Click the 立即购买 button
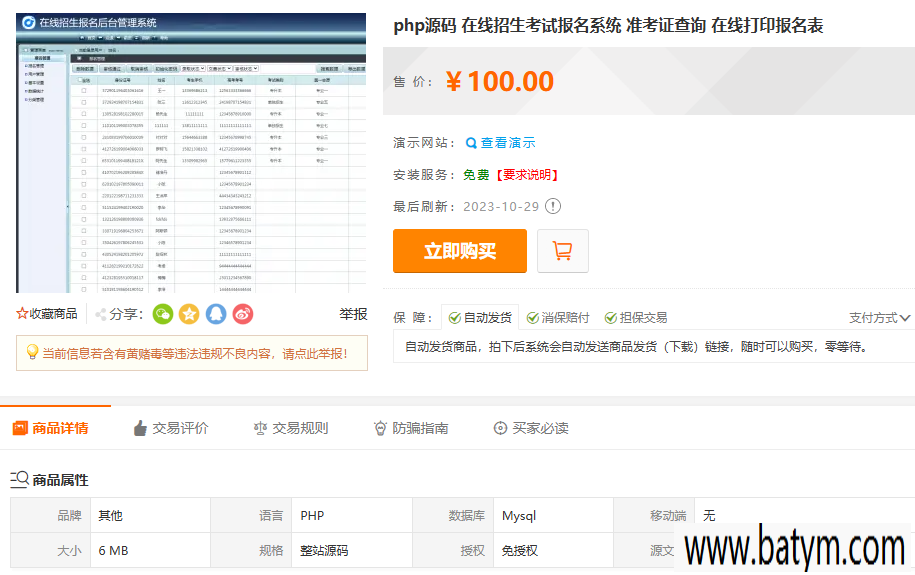915x575 pixels. click(459, 251)
